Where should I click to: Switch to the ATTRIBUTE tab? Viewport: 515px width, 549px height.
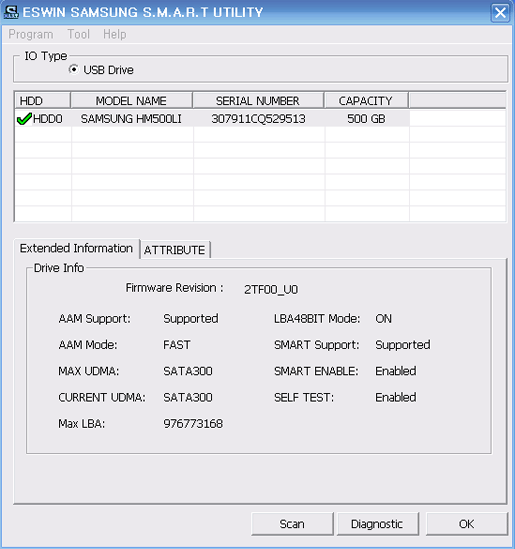point(175,250)
